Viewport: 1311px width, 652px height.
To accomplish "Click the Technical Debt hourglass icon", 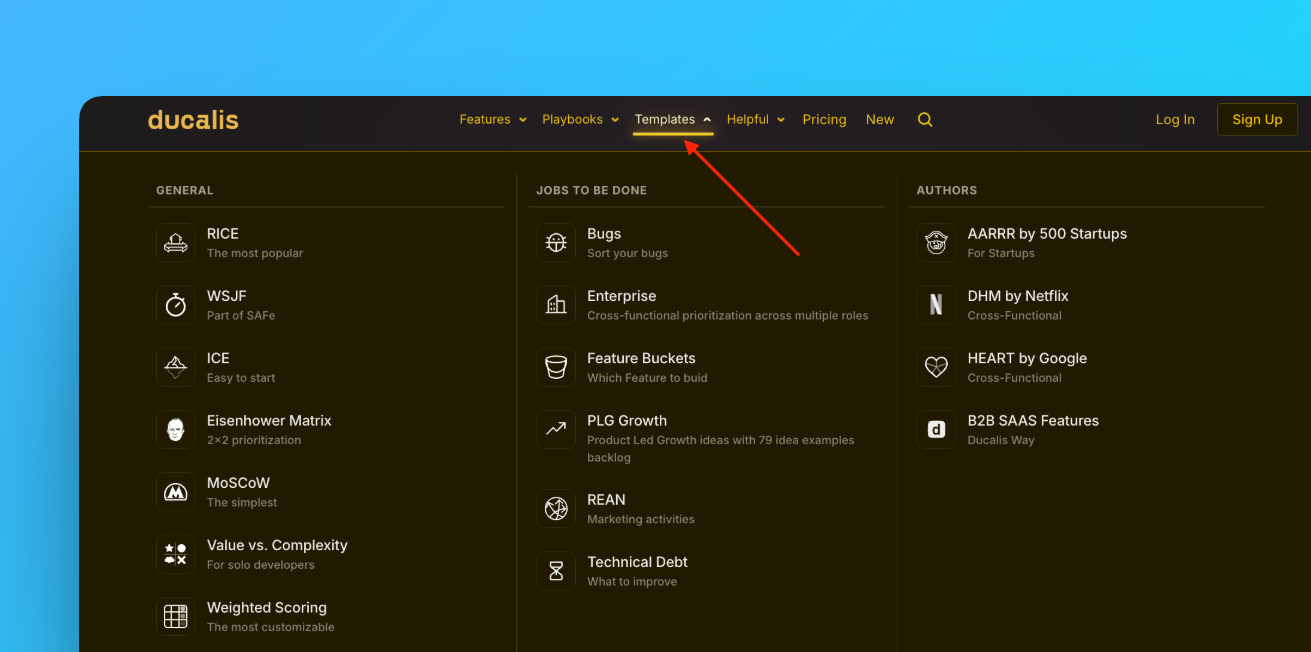I will click(556, 571).
